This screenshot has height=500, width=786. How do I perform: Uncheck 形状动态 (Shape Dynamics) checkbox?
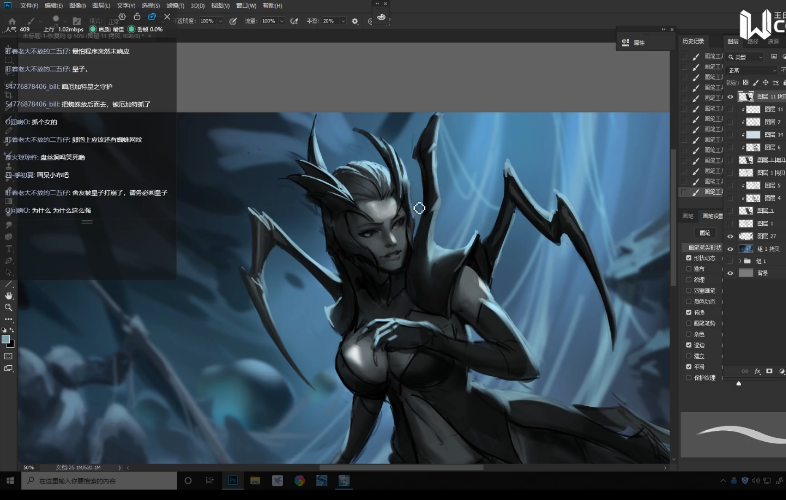(x=689, y=258)
